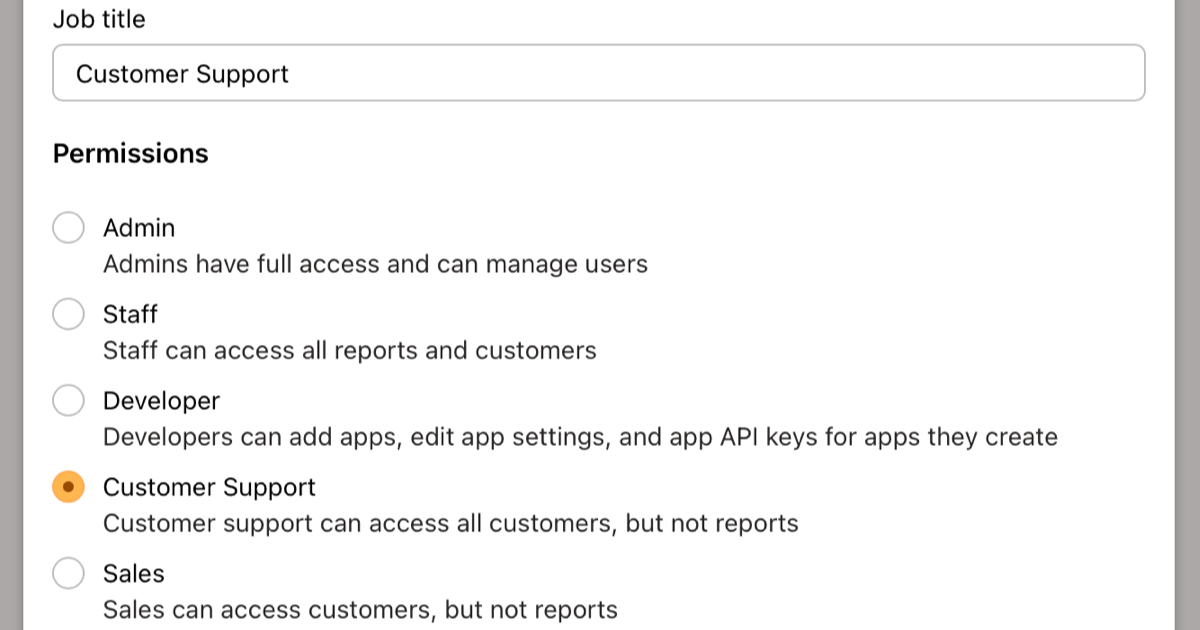The height and width of the screenshot is (630, 1200).
Task: Click the Admin label text
Action: [x=139, y=227]
